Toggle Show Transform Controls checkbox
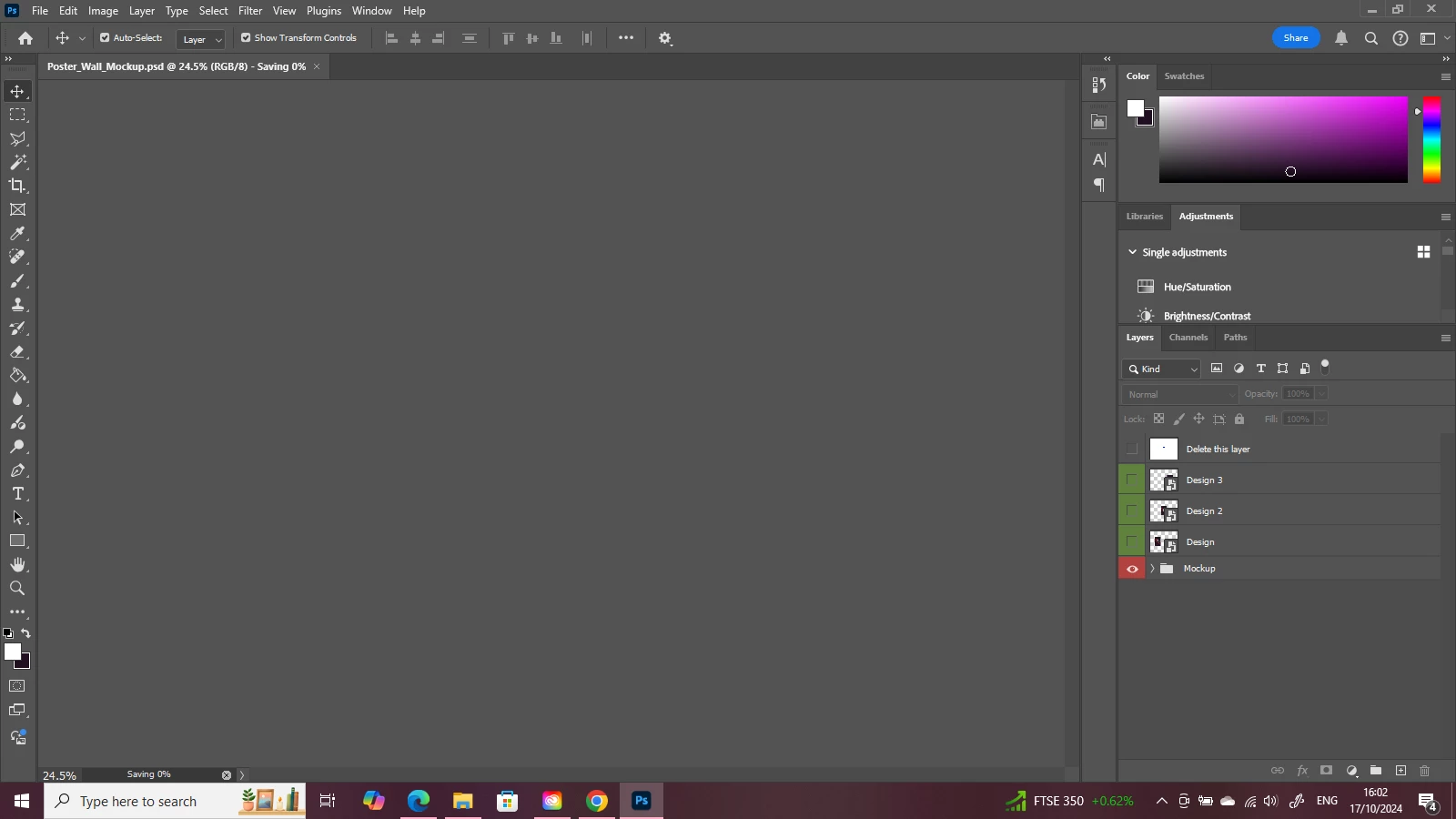Viewport: 1456px width, 819px height. (x=246, y=38)
